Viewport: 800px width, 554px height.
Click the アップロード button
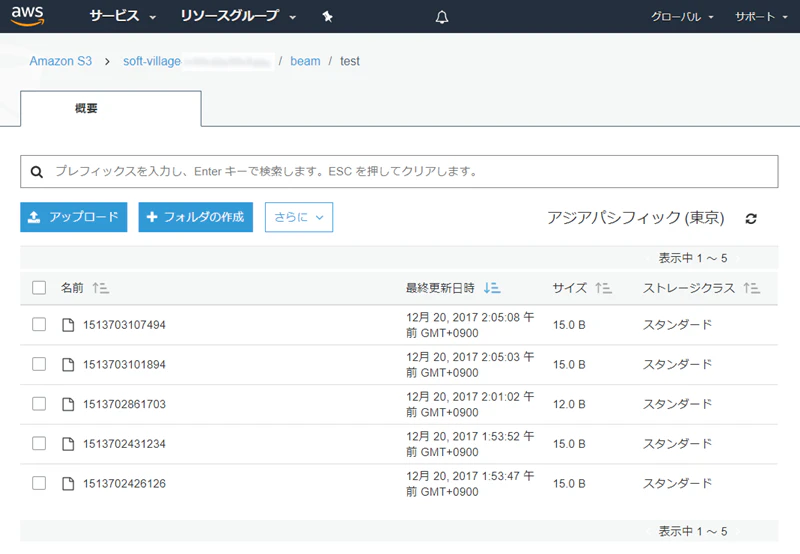tap(73, 217)
